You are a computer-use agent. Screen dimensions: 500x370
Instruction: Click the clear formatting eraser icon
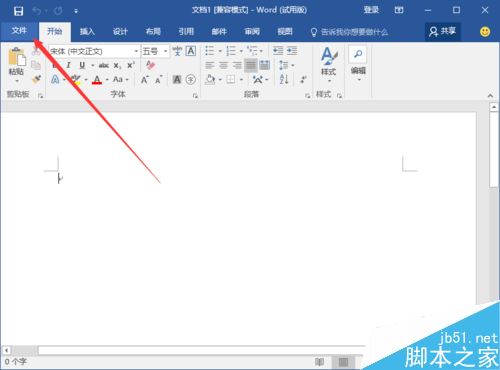click(150, 65)
